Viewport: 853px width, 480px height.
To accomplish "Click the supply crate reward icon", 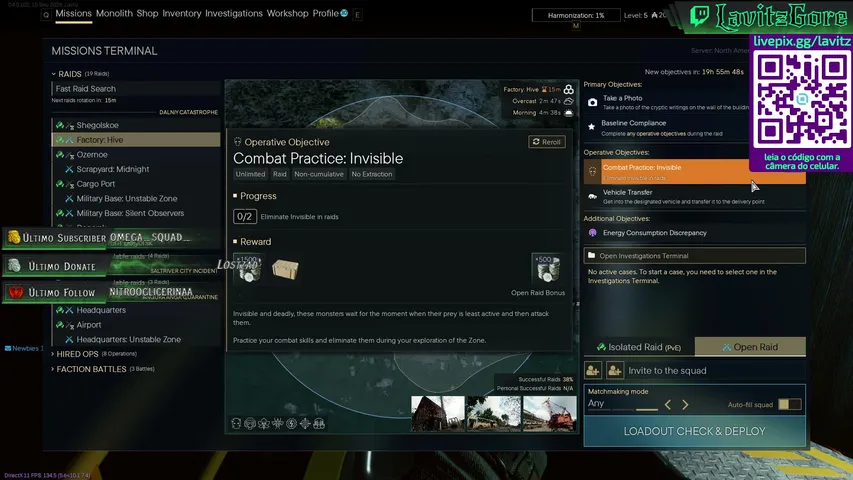I will point(285,269).
